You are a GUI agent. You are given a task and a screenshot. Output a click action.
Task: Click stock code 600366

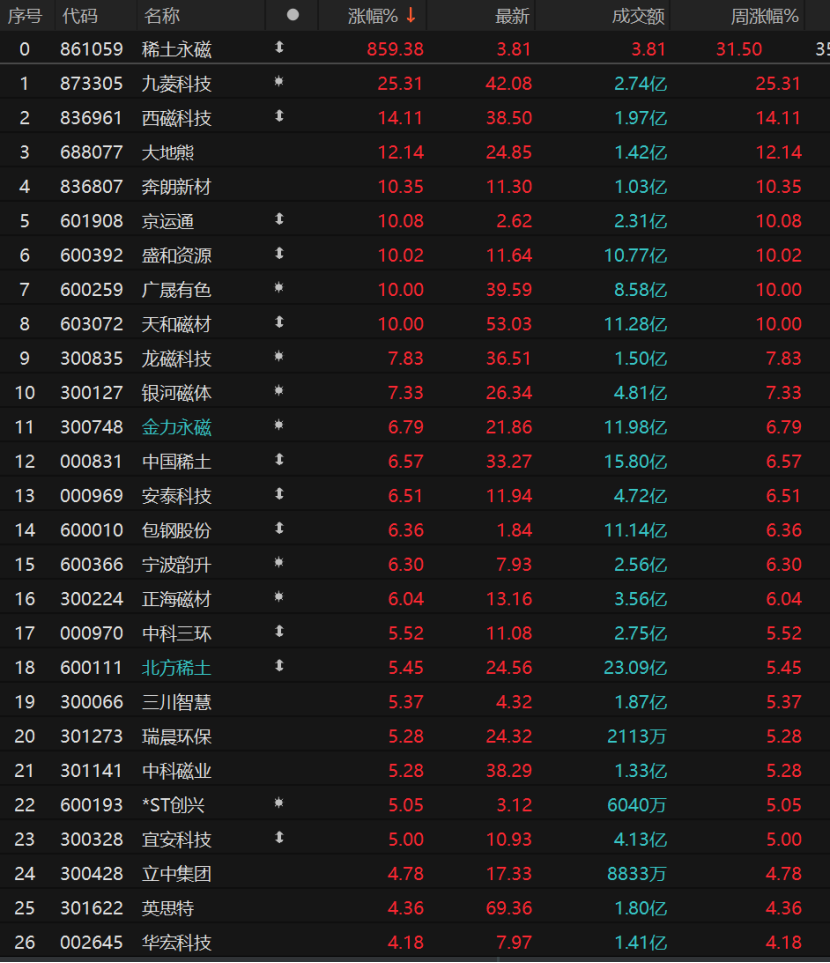92,565
